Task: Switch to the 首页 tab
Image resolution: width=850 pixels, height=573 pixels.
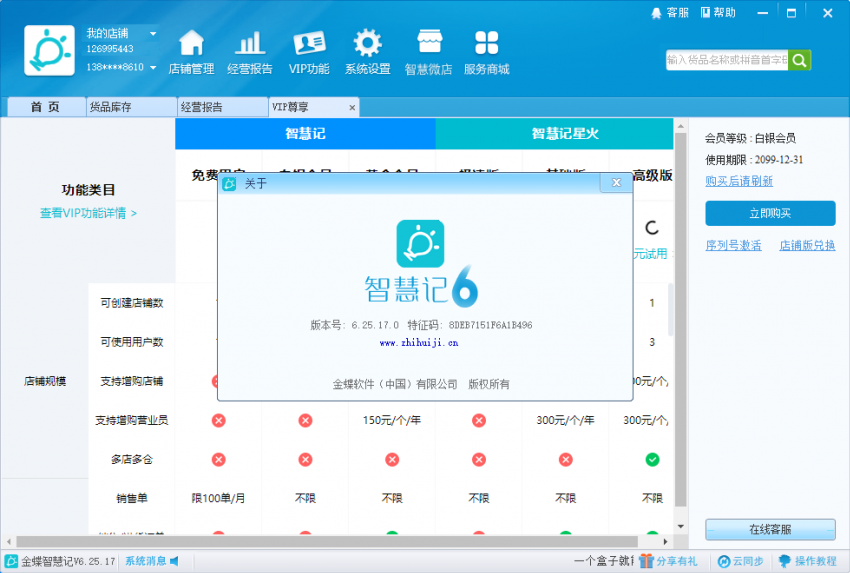Action: pos(45,107)
